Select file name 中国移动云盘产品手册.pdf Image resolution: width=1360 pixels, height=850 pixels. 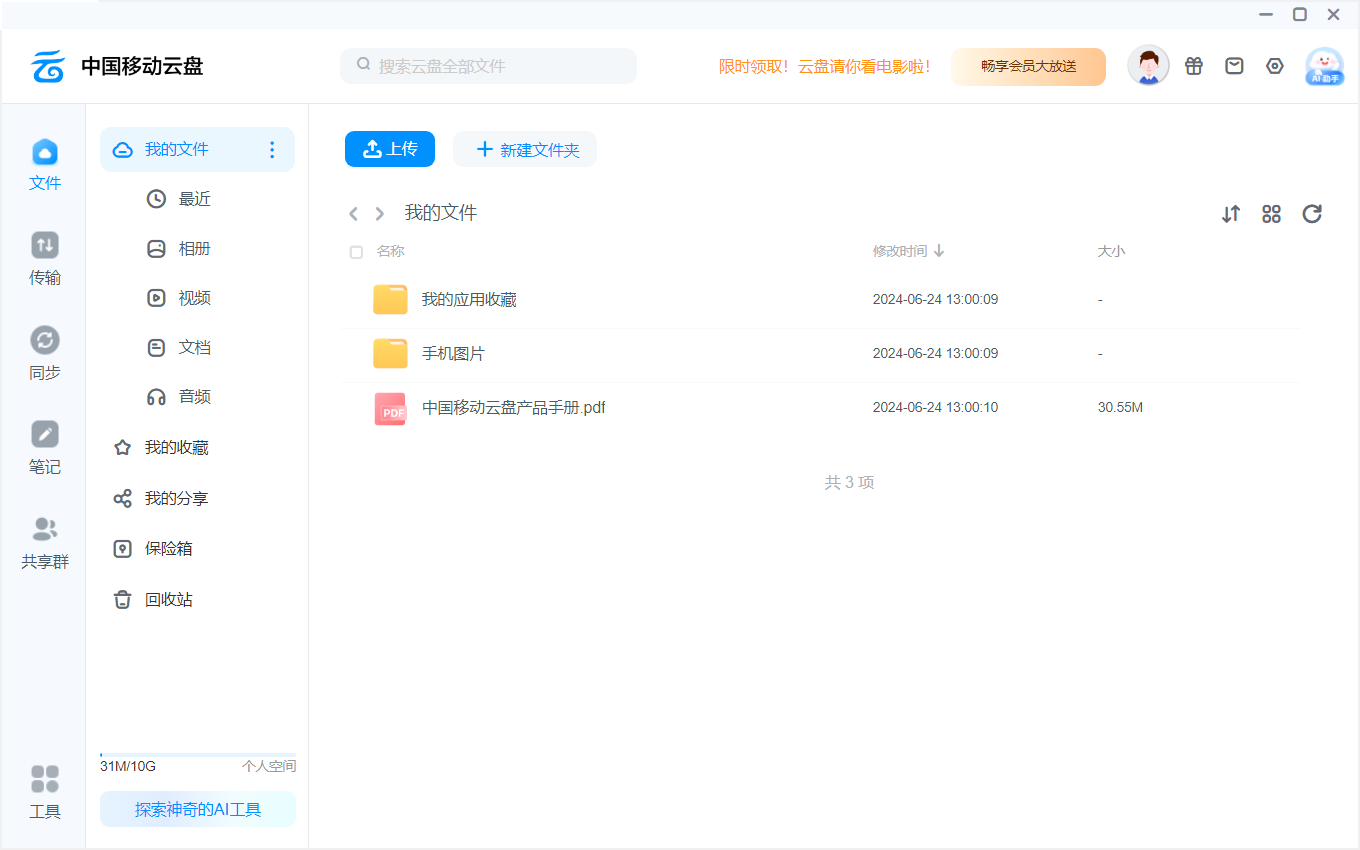click(514, 408)
